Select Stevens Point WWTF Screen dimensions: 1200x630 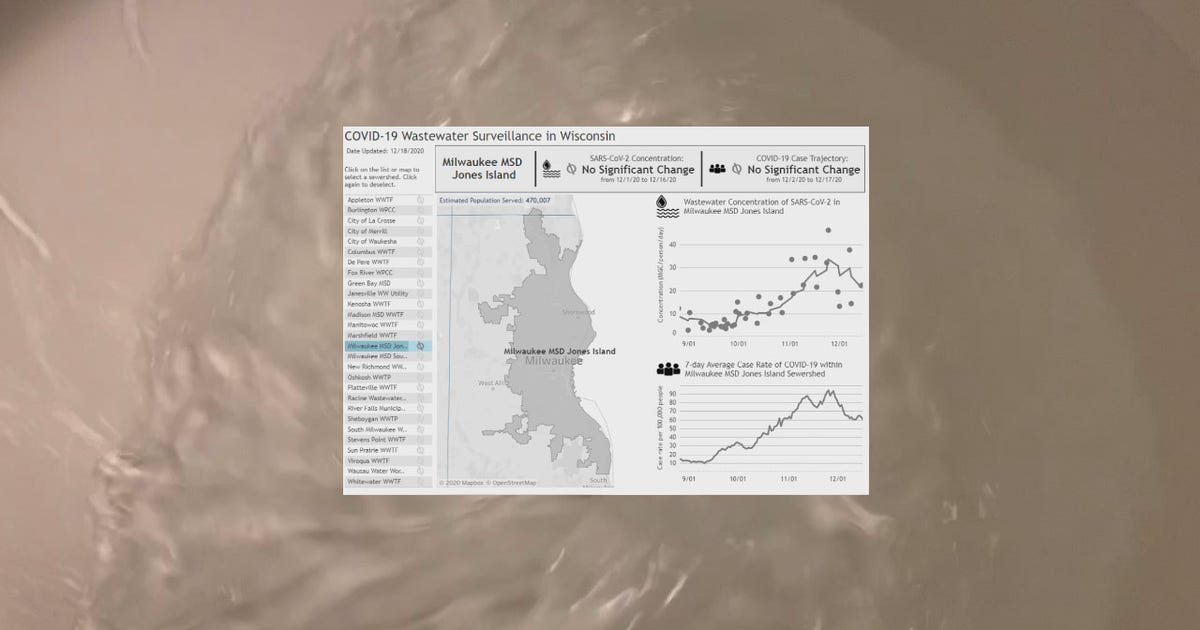388,439
